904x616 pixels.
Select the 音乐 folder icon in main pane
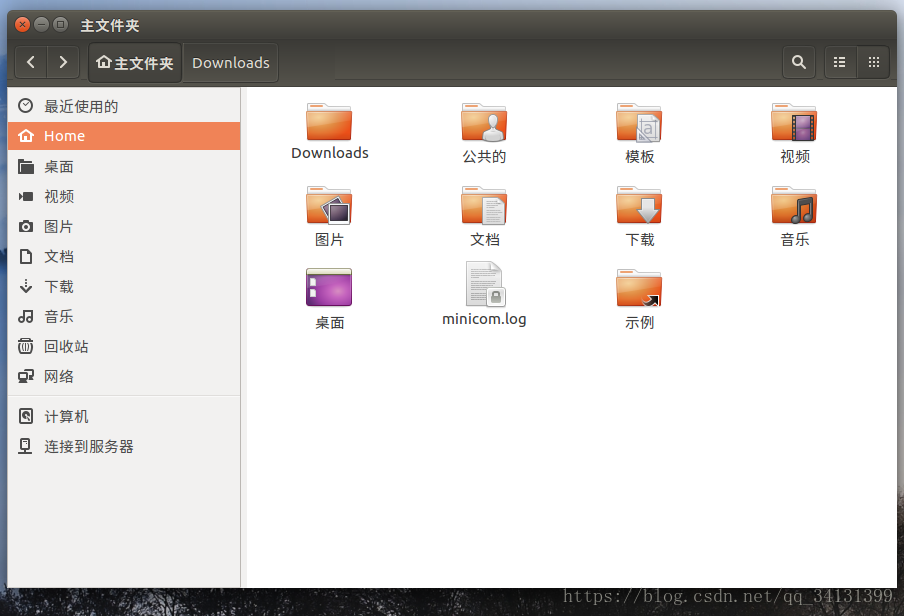pos(794,205)
